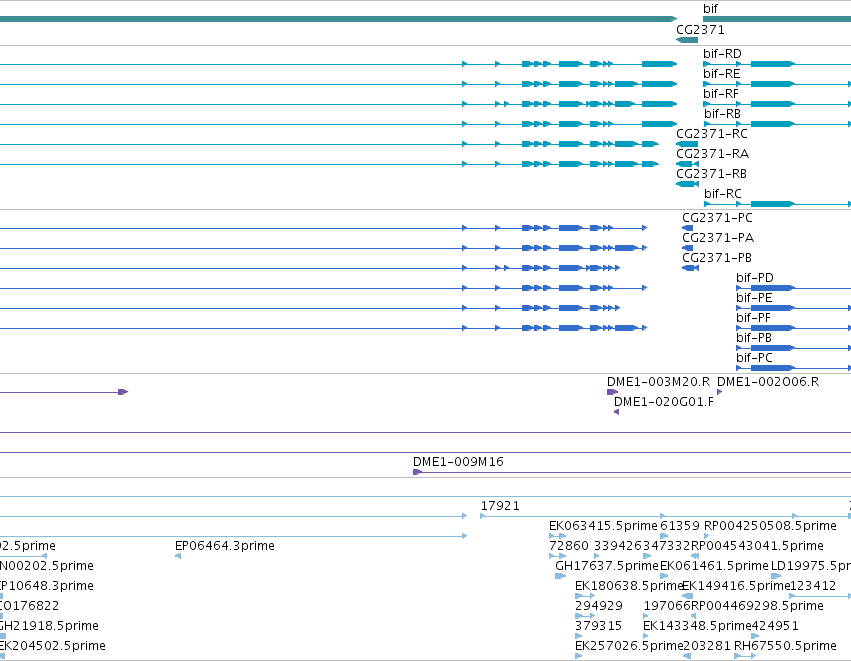851x661 pixels.
Task: Select EST EK061461.5prime
Action: [714, 566]
